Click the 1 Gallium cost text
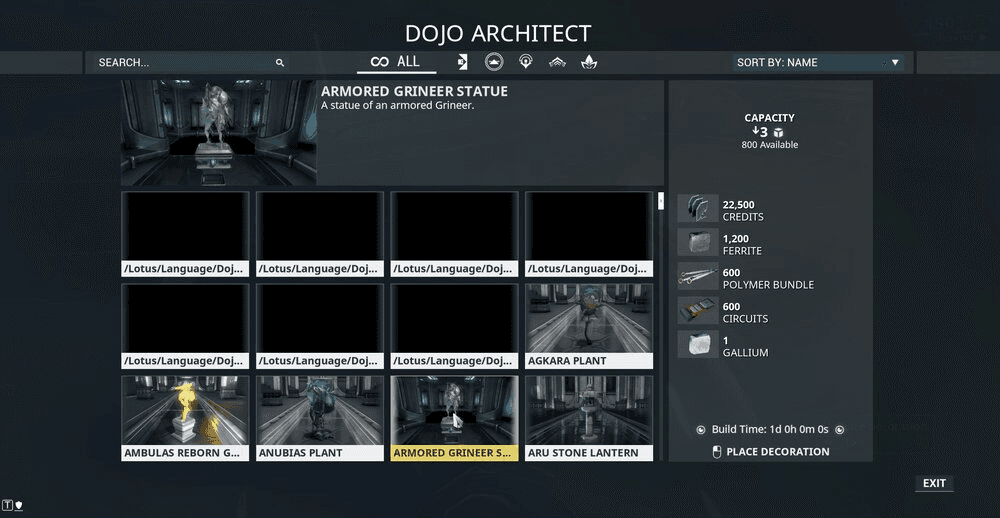The width and height of the screenshot is (1000, 518). click(725, 340)
